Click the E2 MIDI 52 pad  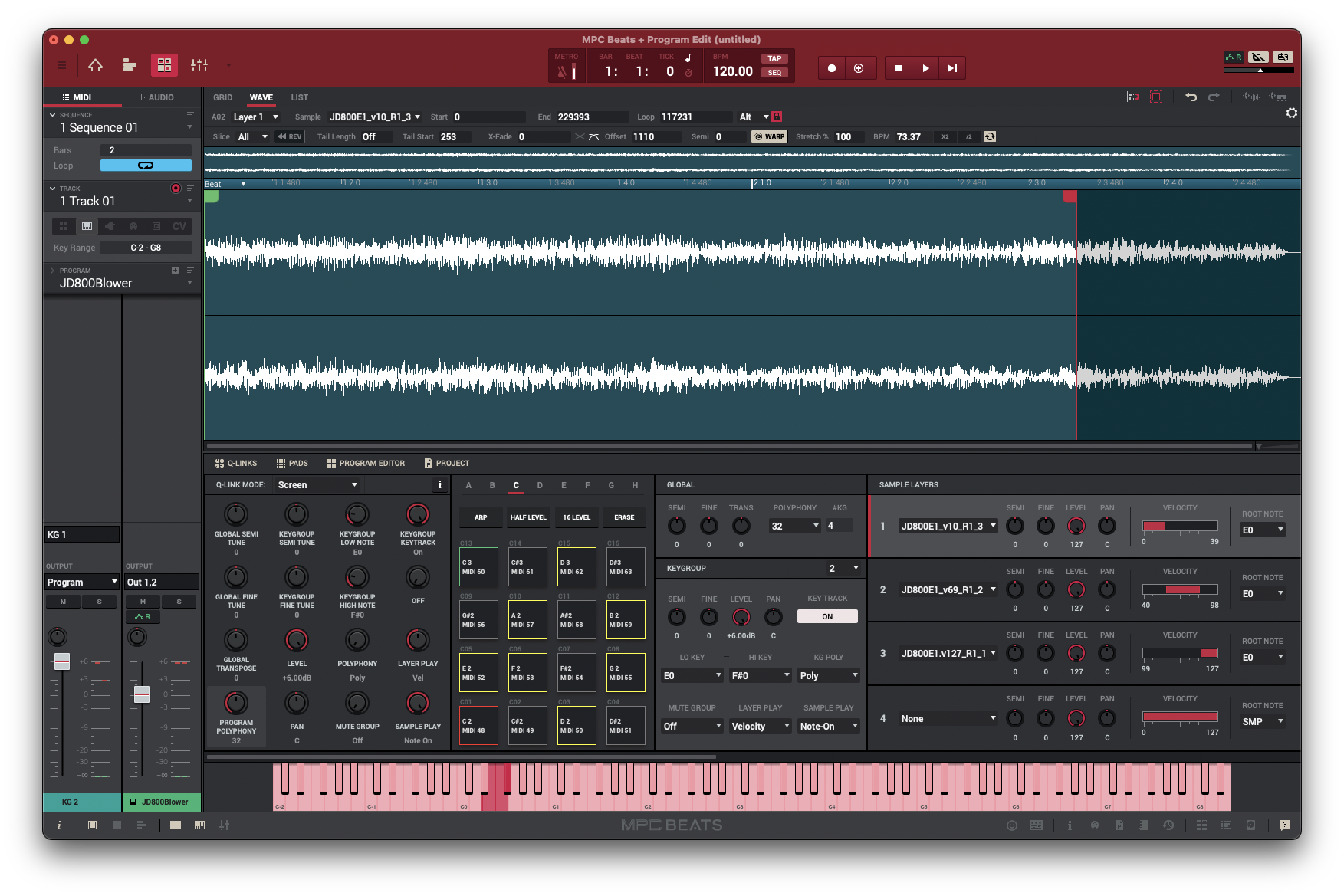479,672
